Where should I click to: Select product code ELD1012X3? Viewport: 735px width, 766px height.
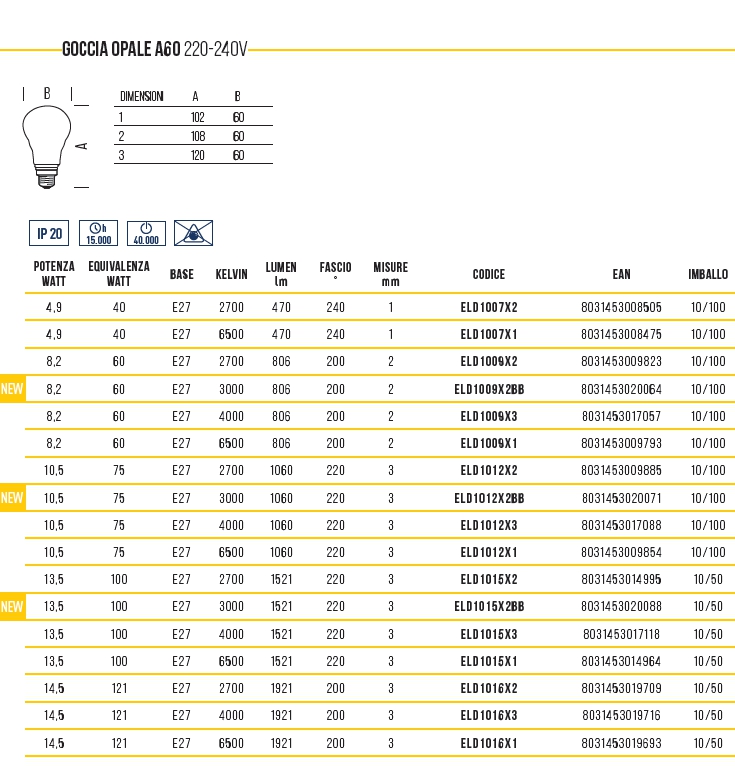489,525
